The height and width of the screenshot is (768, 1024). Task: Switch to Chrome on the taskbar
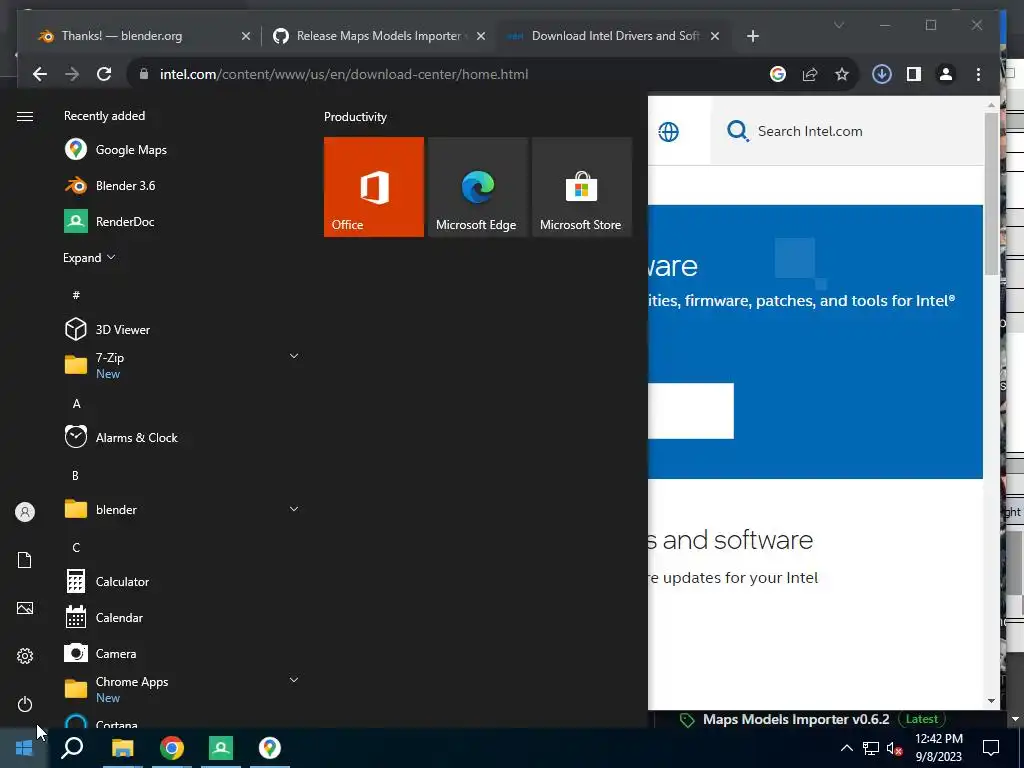pyautogui.click(x=172, y=748)
